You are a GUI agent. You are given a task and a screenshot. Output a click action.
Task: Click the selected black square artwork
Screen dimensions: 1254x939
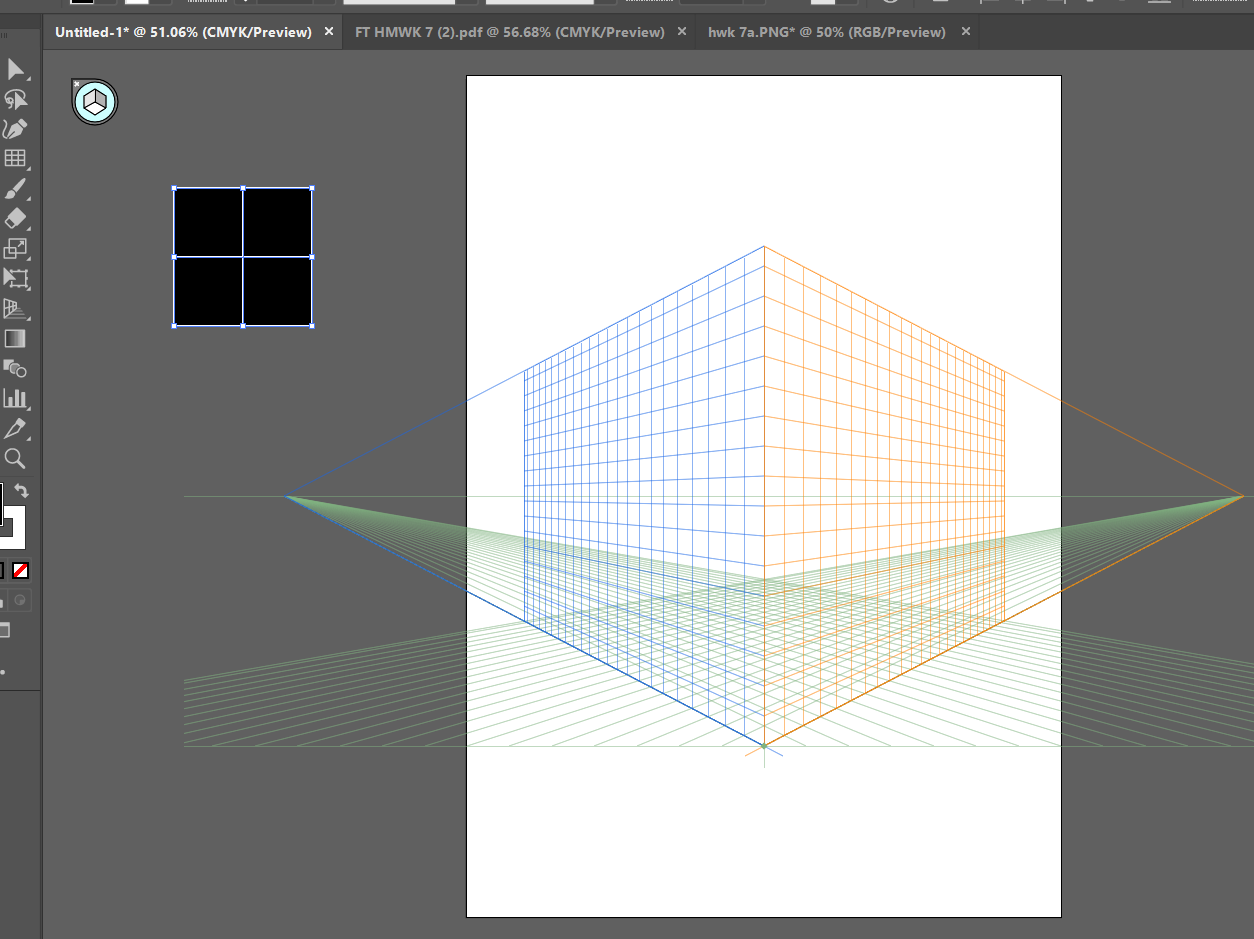(242, 257)
